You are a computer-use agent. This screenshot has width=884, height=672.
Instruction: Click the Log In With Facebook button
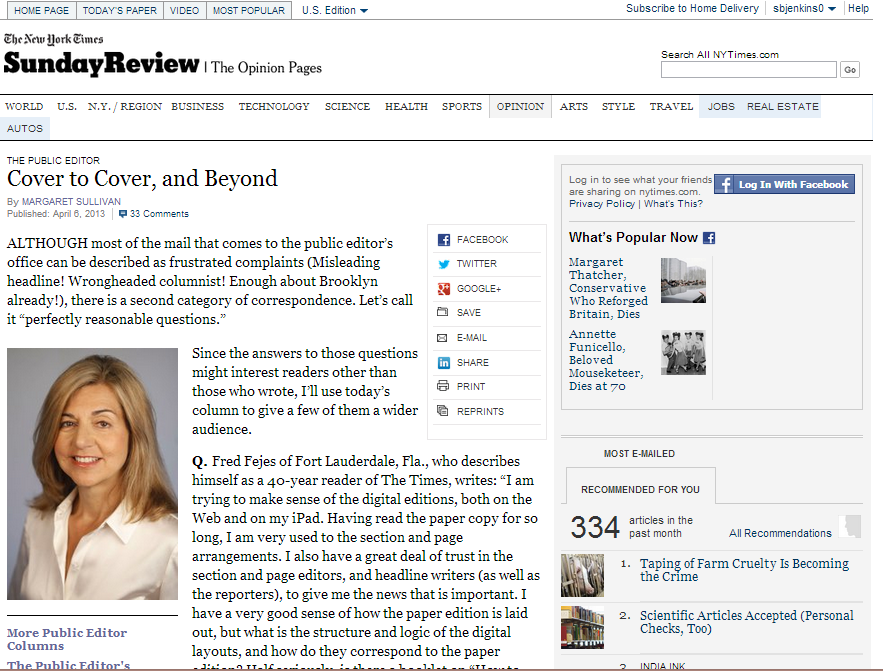tap(784, 184)
